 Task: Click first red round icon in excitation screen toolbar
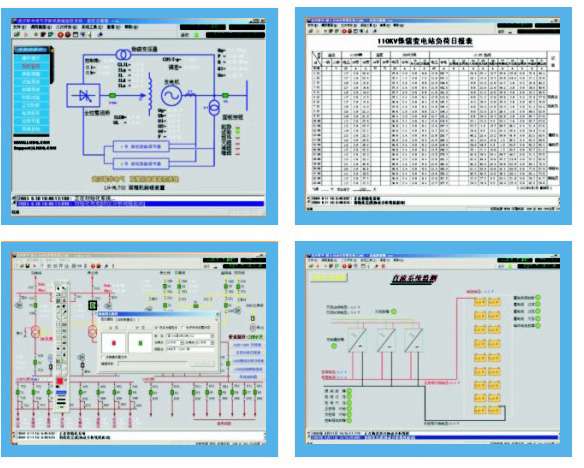click(61, 35)
